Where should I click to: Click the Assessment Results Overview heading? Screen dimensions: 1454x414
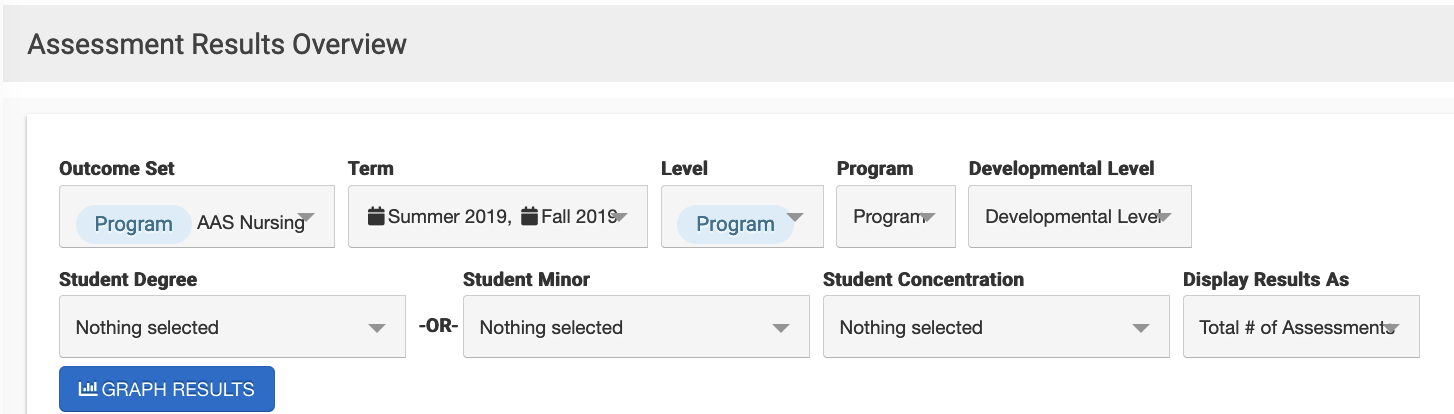[217, 44]
